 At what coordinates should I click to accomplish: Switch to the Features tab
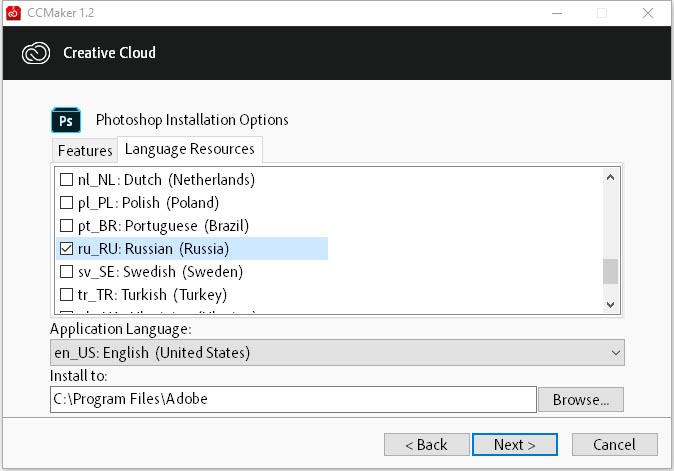coord(85,150)
